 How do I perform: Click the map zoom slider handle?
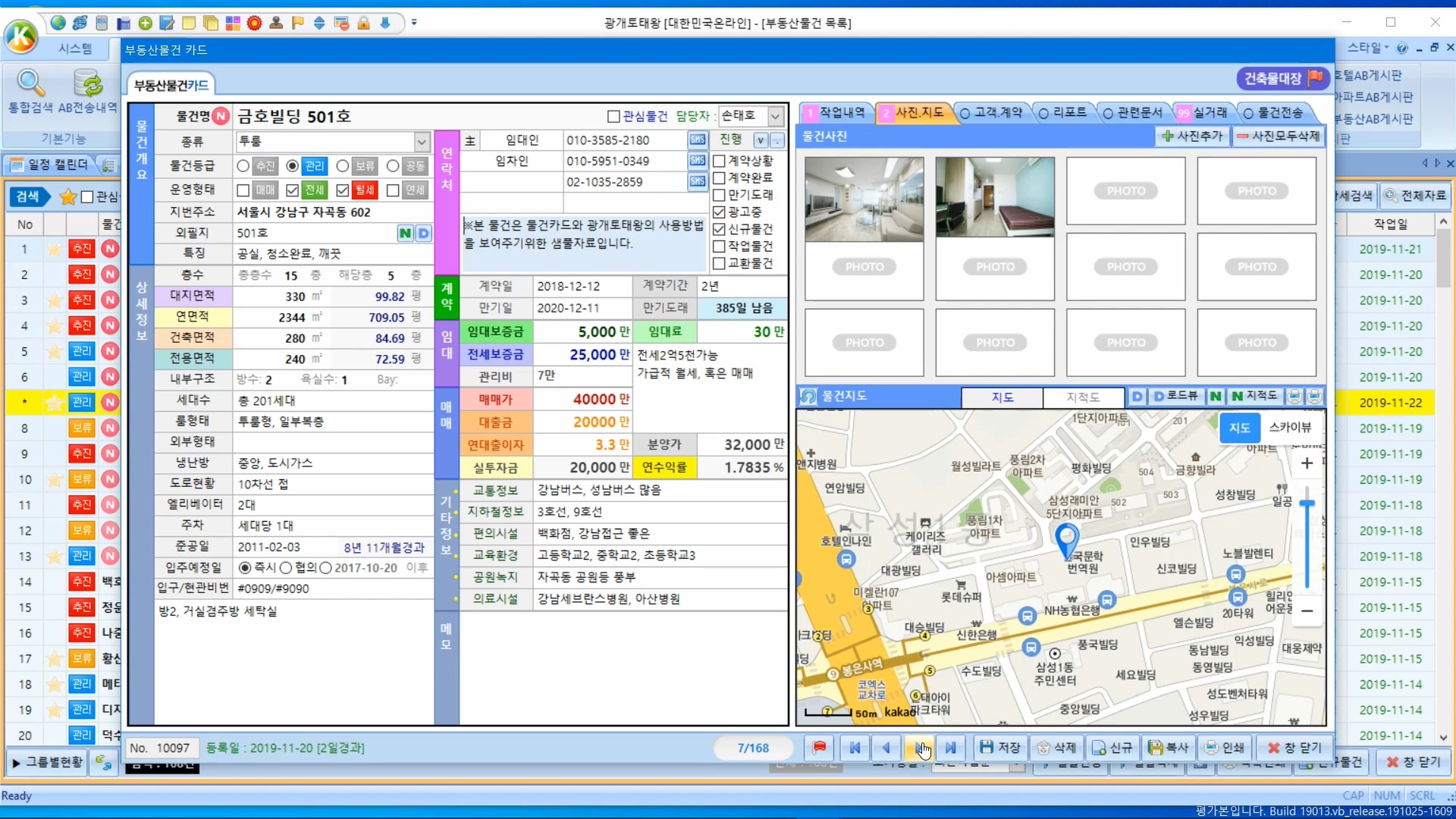click(x=1307, y=504)
